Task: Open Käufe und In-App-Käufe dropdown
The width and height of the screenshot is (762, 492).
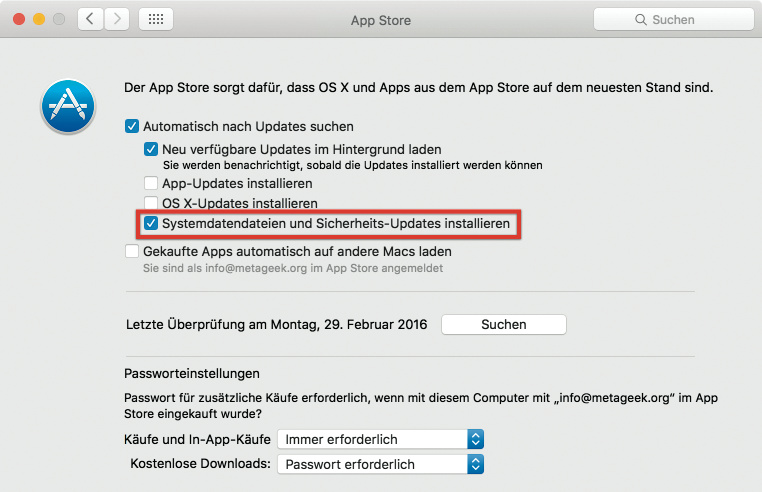Action: click(x=380, y=439)
